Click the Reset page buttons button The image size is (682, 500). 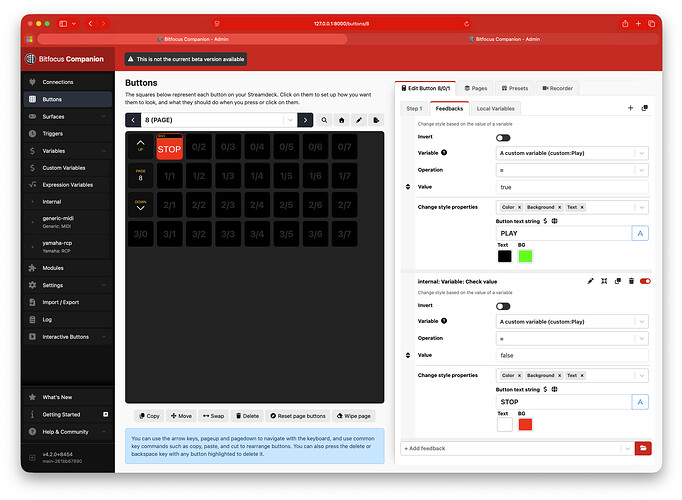click(x=298, y=416)
